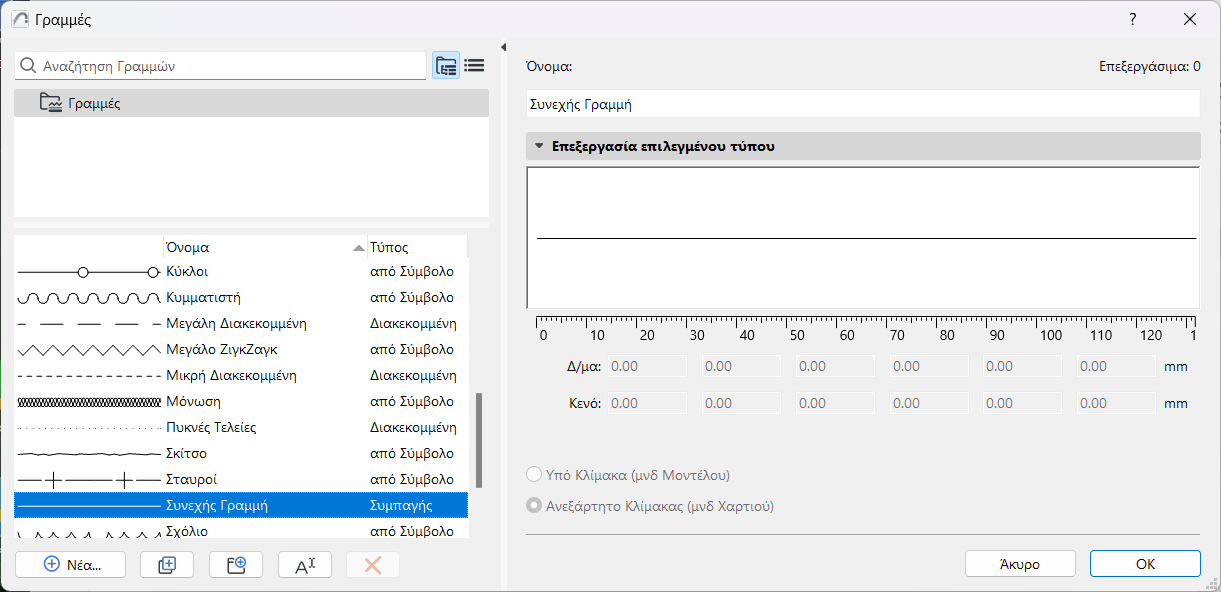Select the 'Σχόλιο' line type row
Screen dimensions: 1221x592
(x=241, y=530)
